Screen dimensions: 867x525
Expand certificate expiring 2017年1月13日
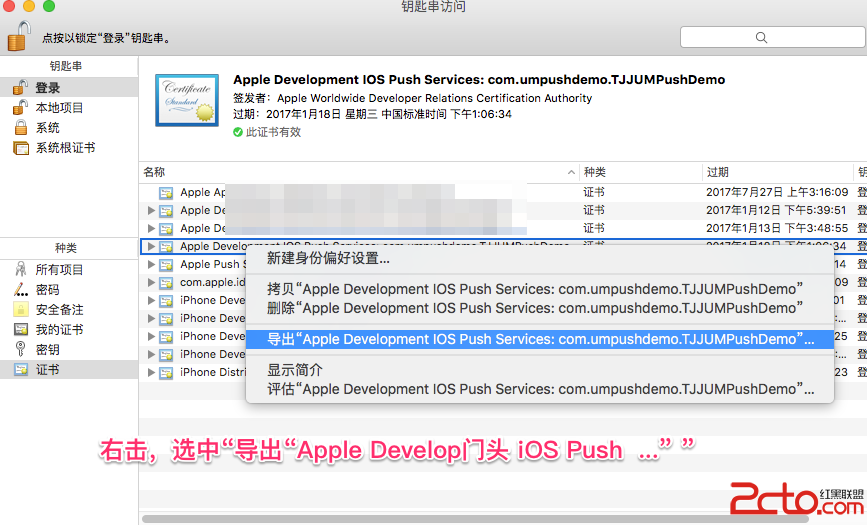click(x=151, y=228)
